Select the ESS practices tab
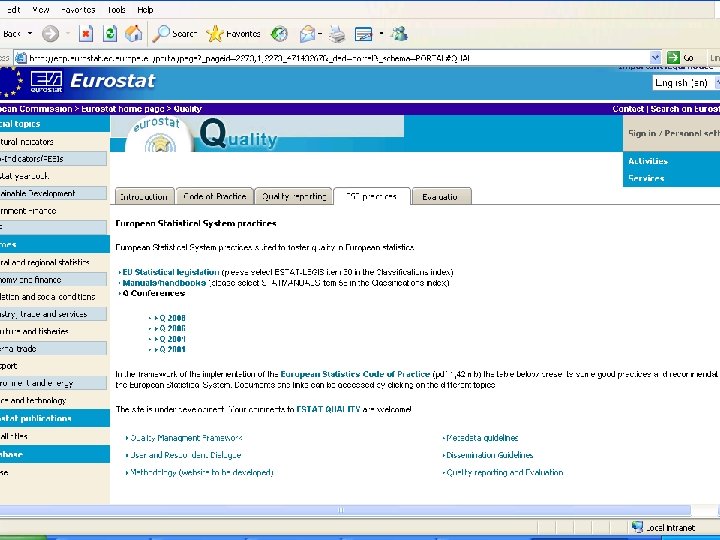This screenshot has width=720, height=540. pos(372,197)
